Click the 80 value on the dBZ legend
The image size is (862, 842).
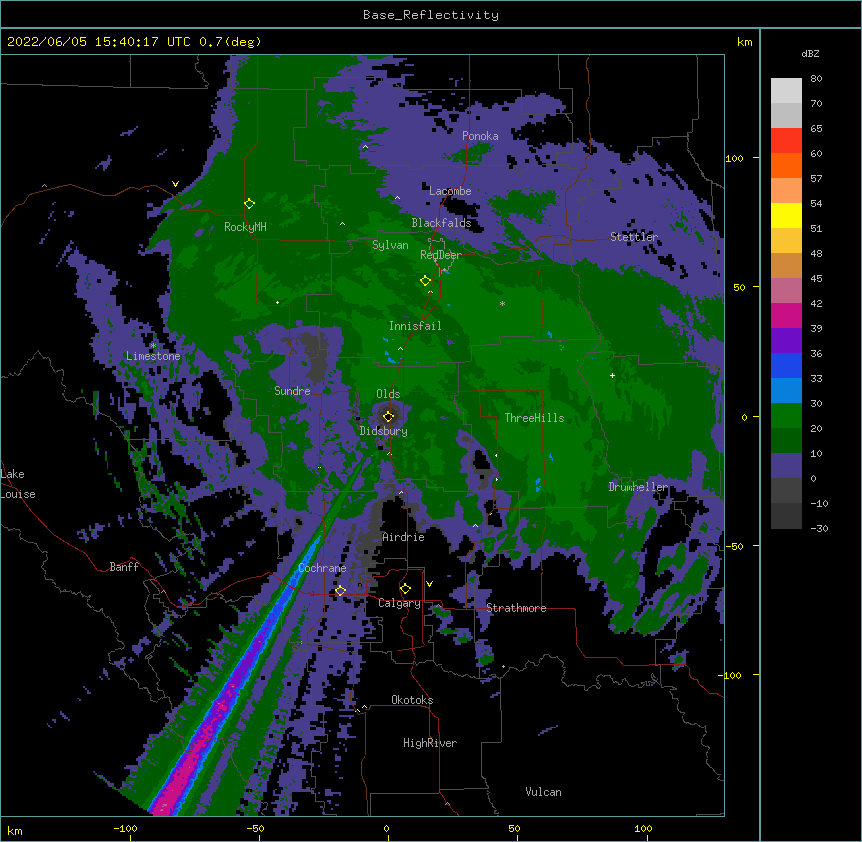click(816, 79)
